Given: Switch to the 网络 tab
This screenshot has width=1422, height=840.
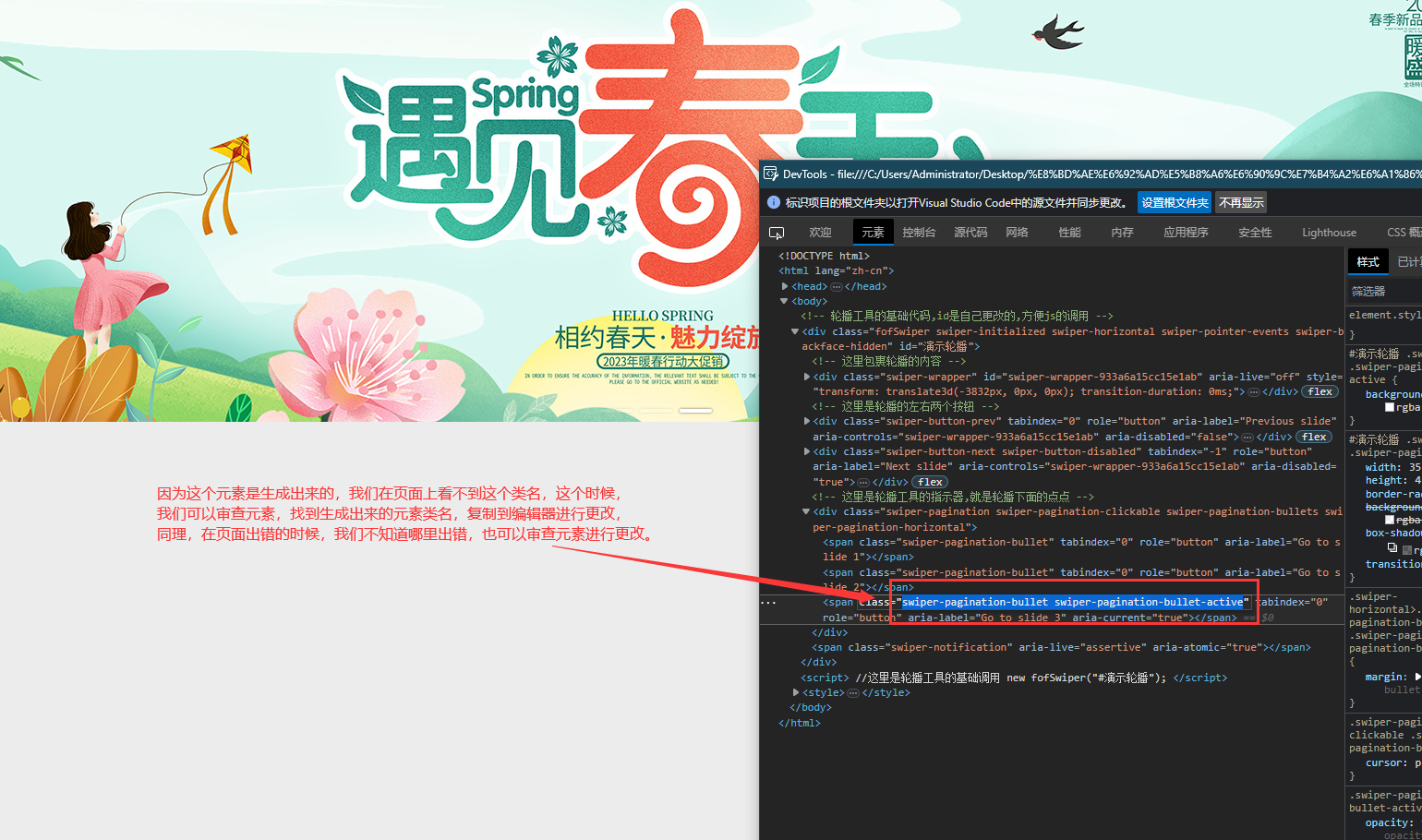Looking at the screenshot, I should click(1017, 233).
